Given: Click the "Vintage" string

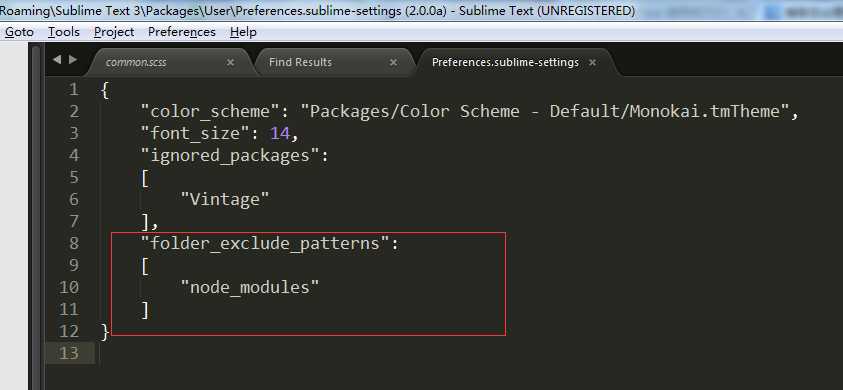Looking at the screenshot, I should point(225,200).
